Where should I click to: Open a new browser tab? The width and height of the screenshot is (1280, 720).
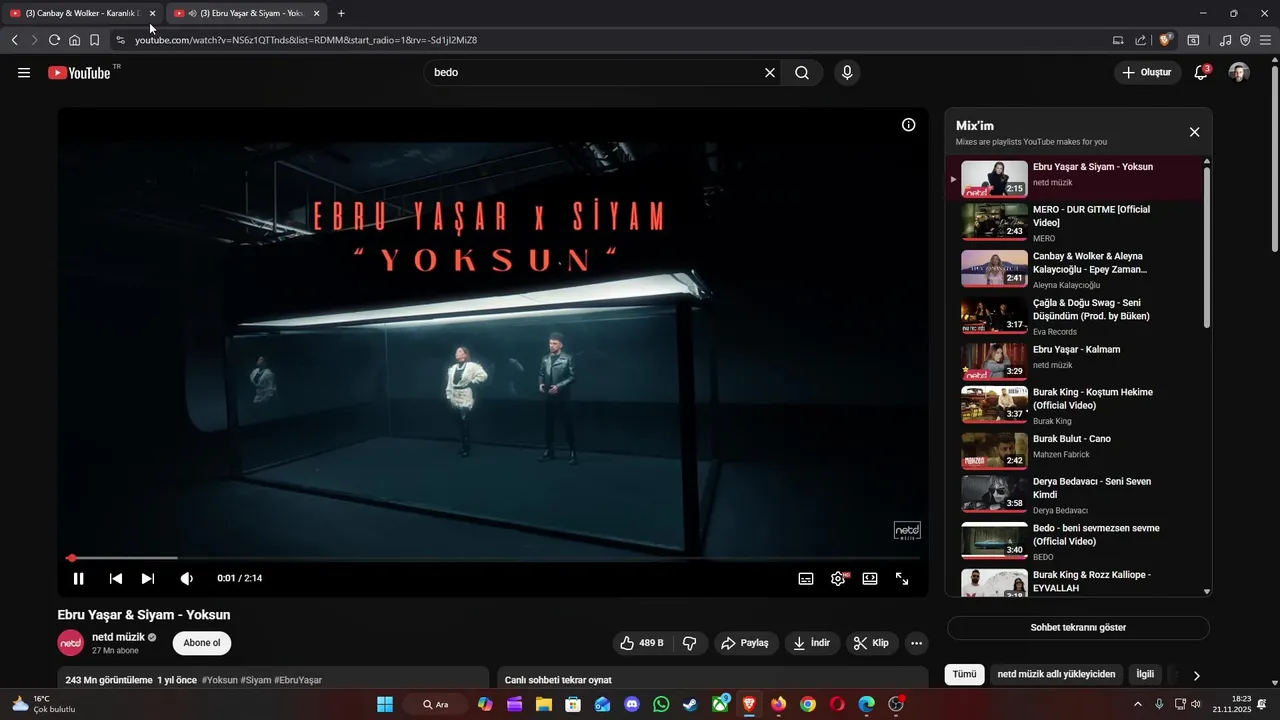(x=341, y=14)
